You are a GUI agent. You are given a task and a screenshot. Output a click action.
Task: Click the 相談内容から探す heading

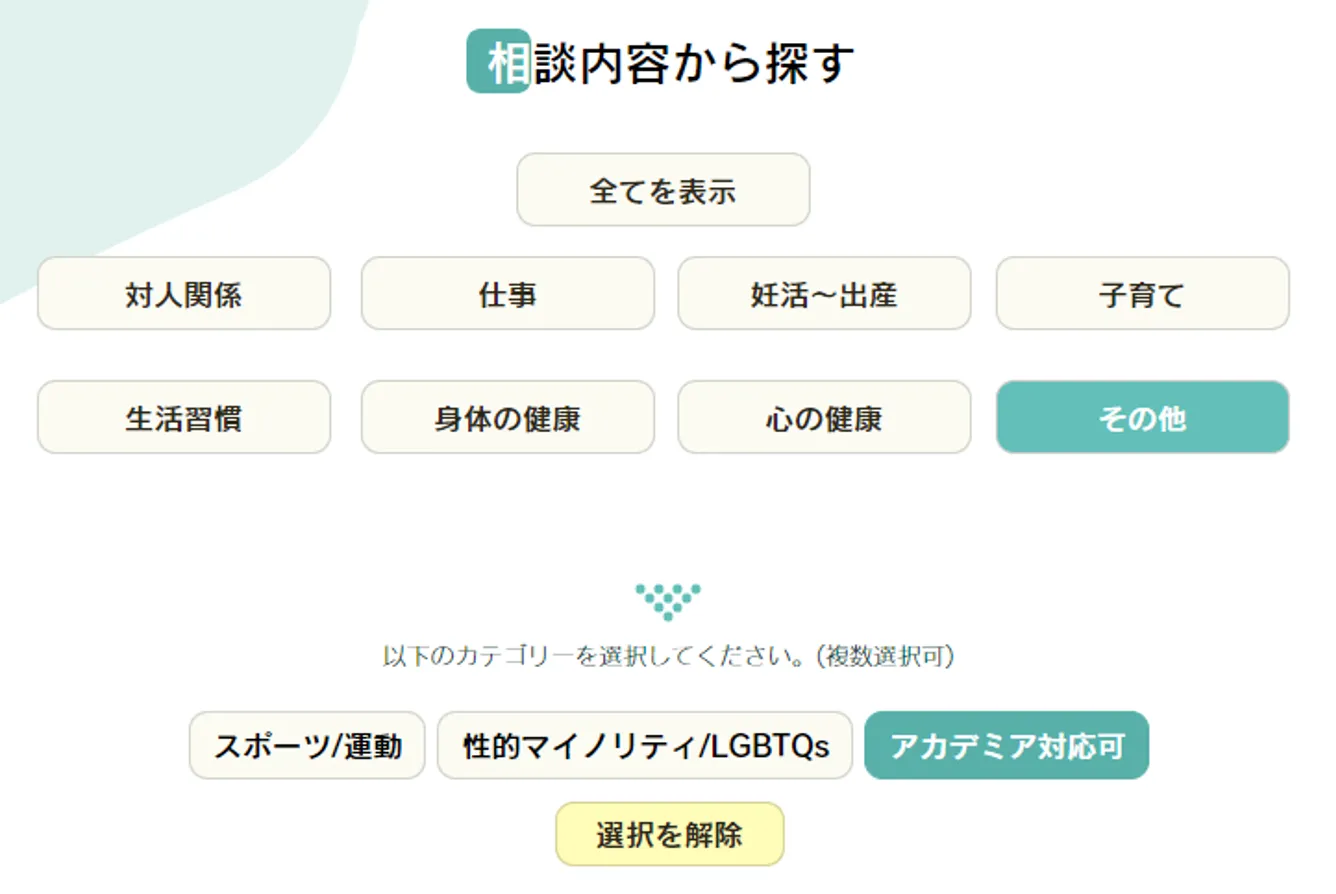pyautogui.click(x=662, y=63)
